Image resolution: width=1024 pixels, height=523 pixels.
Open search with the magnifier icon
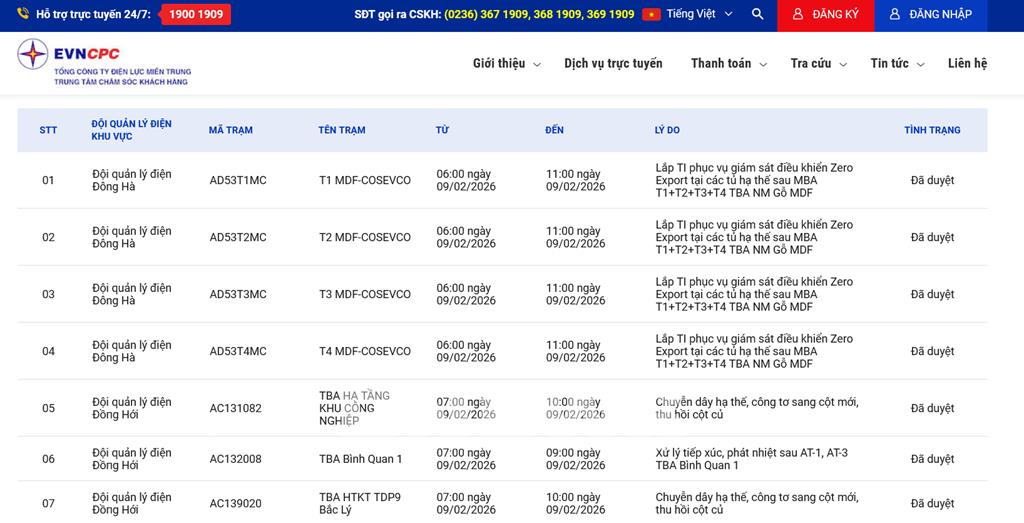click(757, 15)
